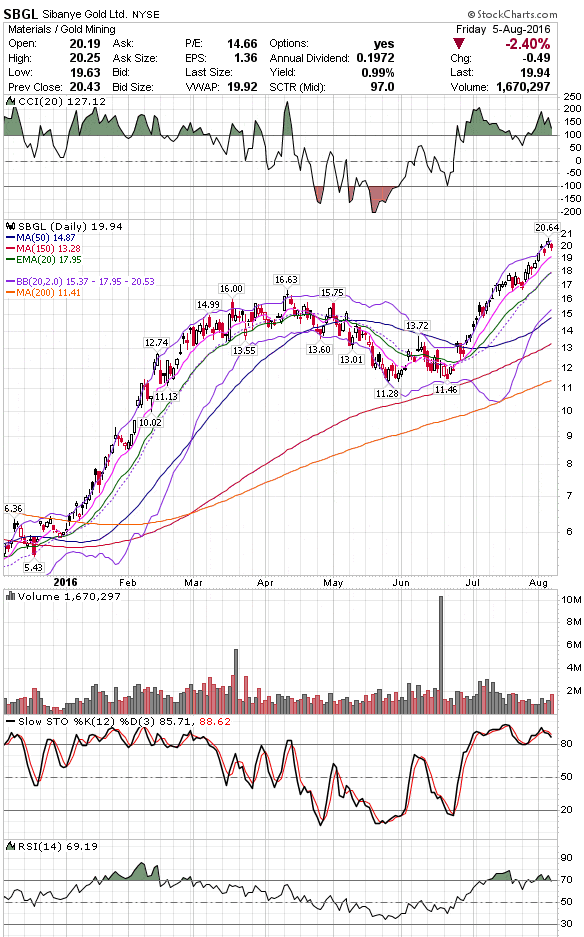Click the High value 20.25
Screen dimensions: 584x937
pos(85,58)
